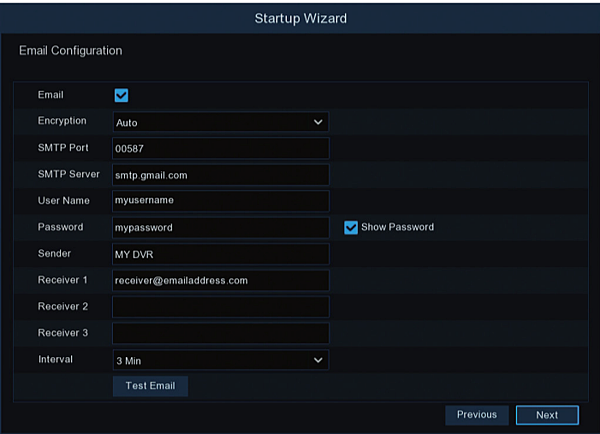Viewport: 600px width, 434px height.
Task: Focus the User Name text box
Action: pyautogui.click(x=220, y=201)
